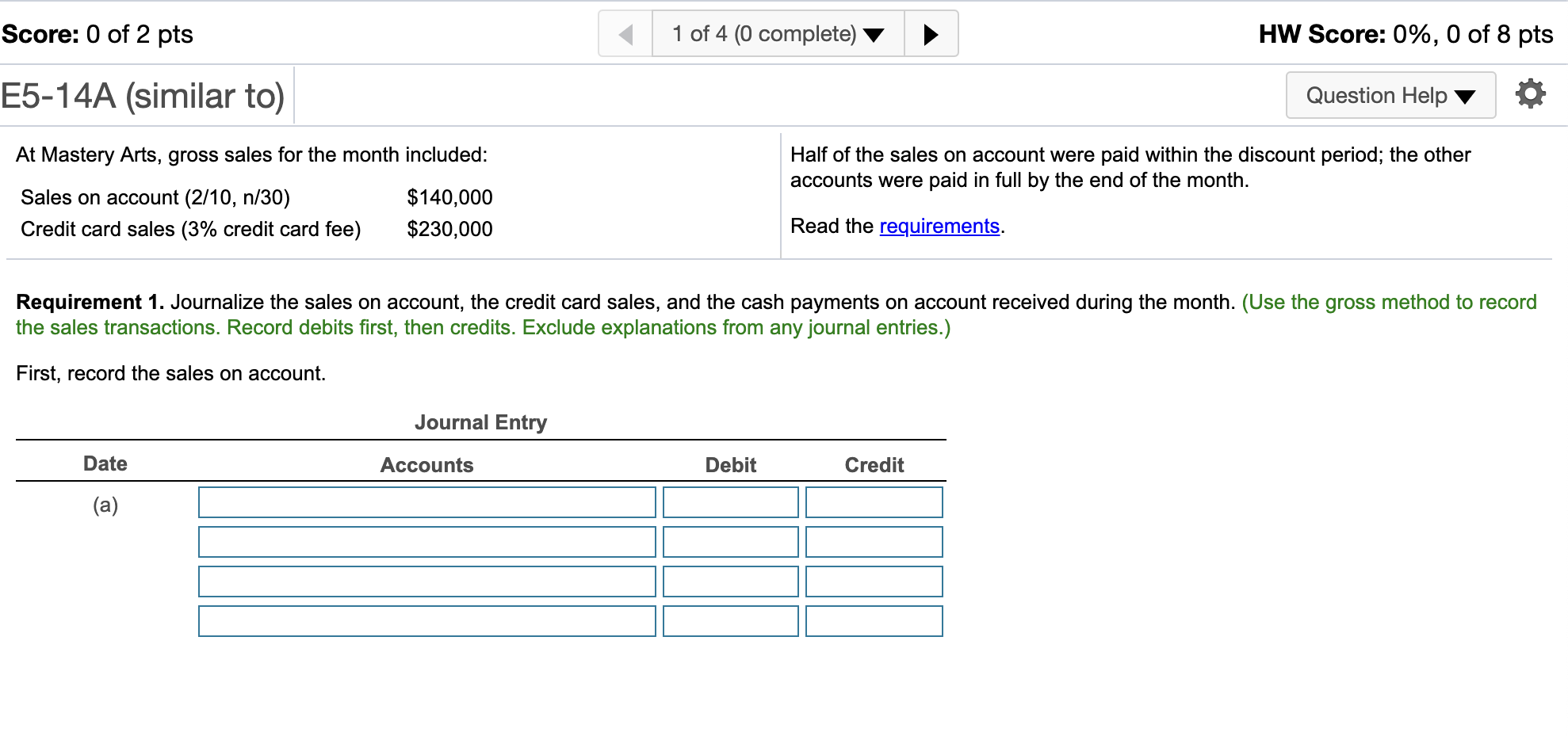
Task: Click first row Accounts field for entry (a)
Action: [x=427, y=502]
